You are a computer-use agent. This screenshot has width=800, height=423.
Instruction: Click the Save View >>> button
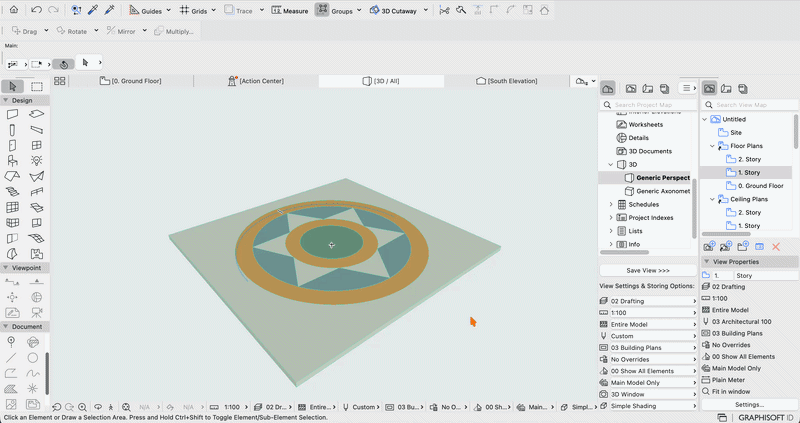tap(648, 270)
